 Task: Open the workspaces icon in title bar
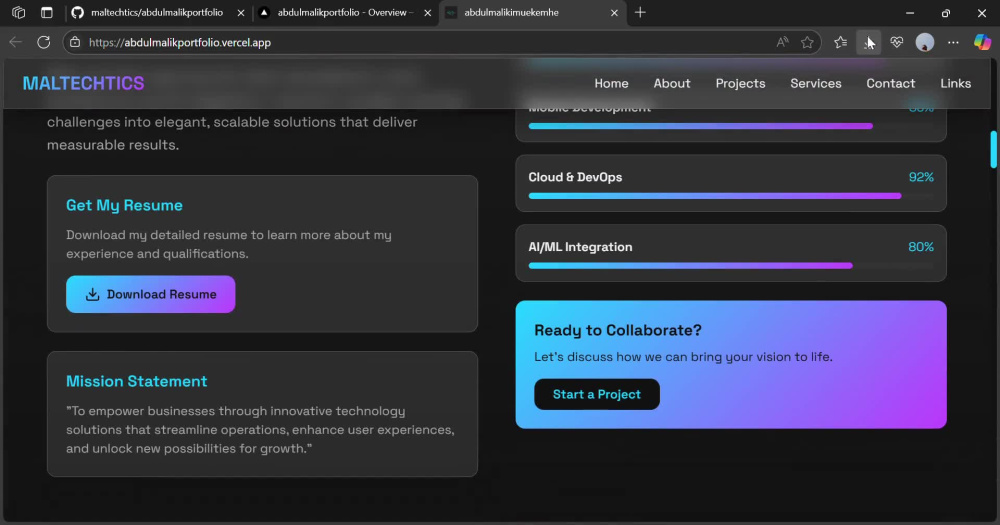(x=18, y=13)
